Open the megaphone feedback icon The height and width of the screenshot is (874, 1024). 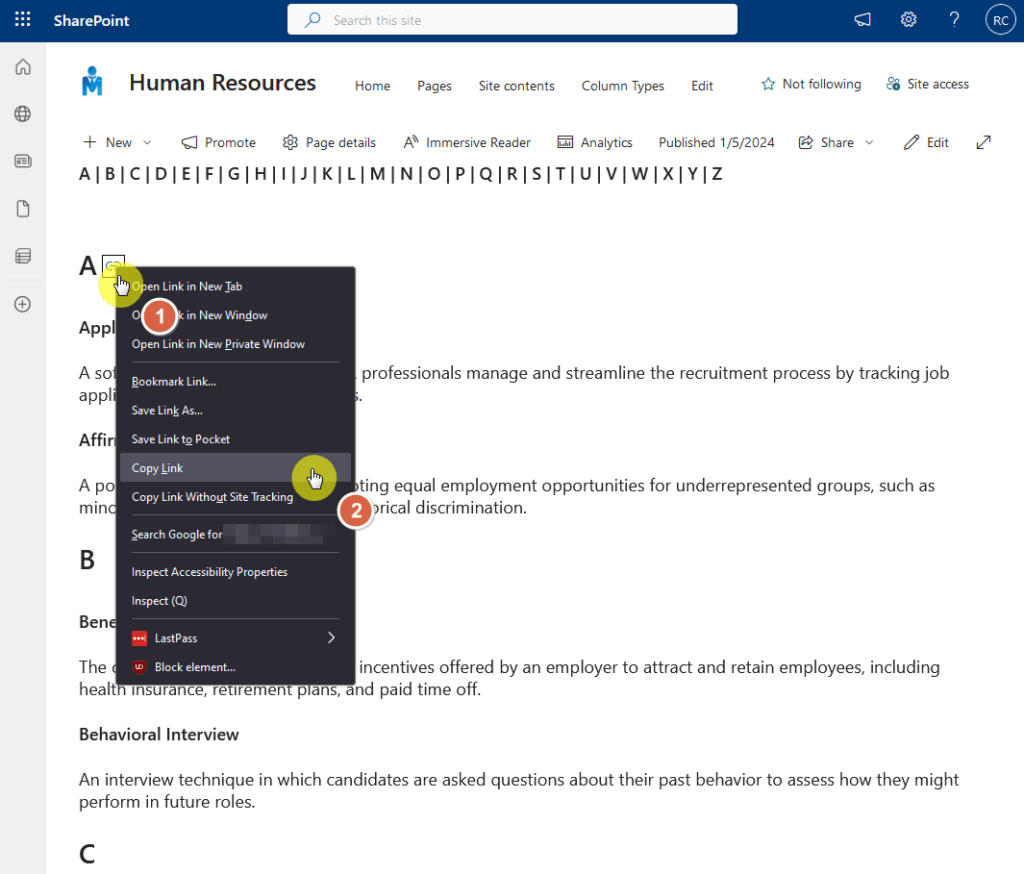pyautogui.click(x=863, y=20)
